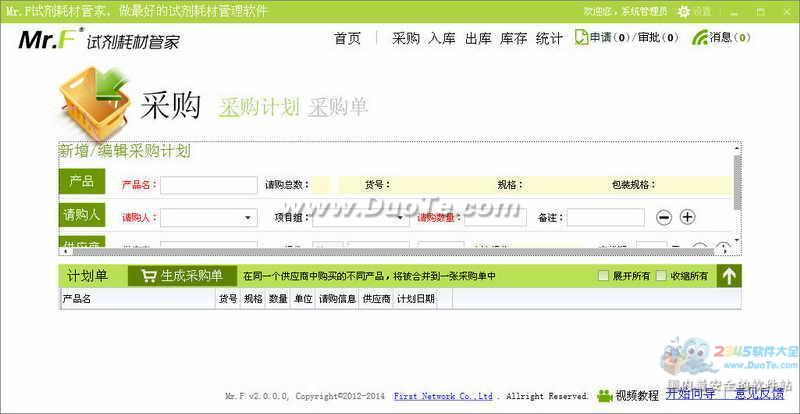
Task: Click the 请购数量 input field
Action: (x=495, y=217)
